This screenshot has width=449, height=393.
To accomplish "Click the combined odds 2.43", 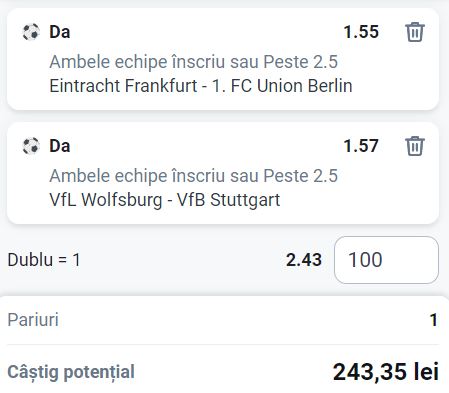I will (304, 260).
